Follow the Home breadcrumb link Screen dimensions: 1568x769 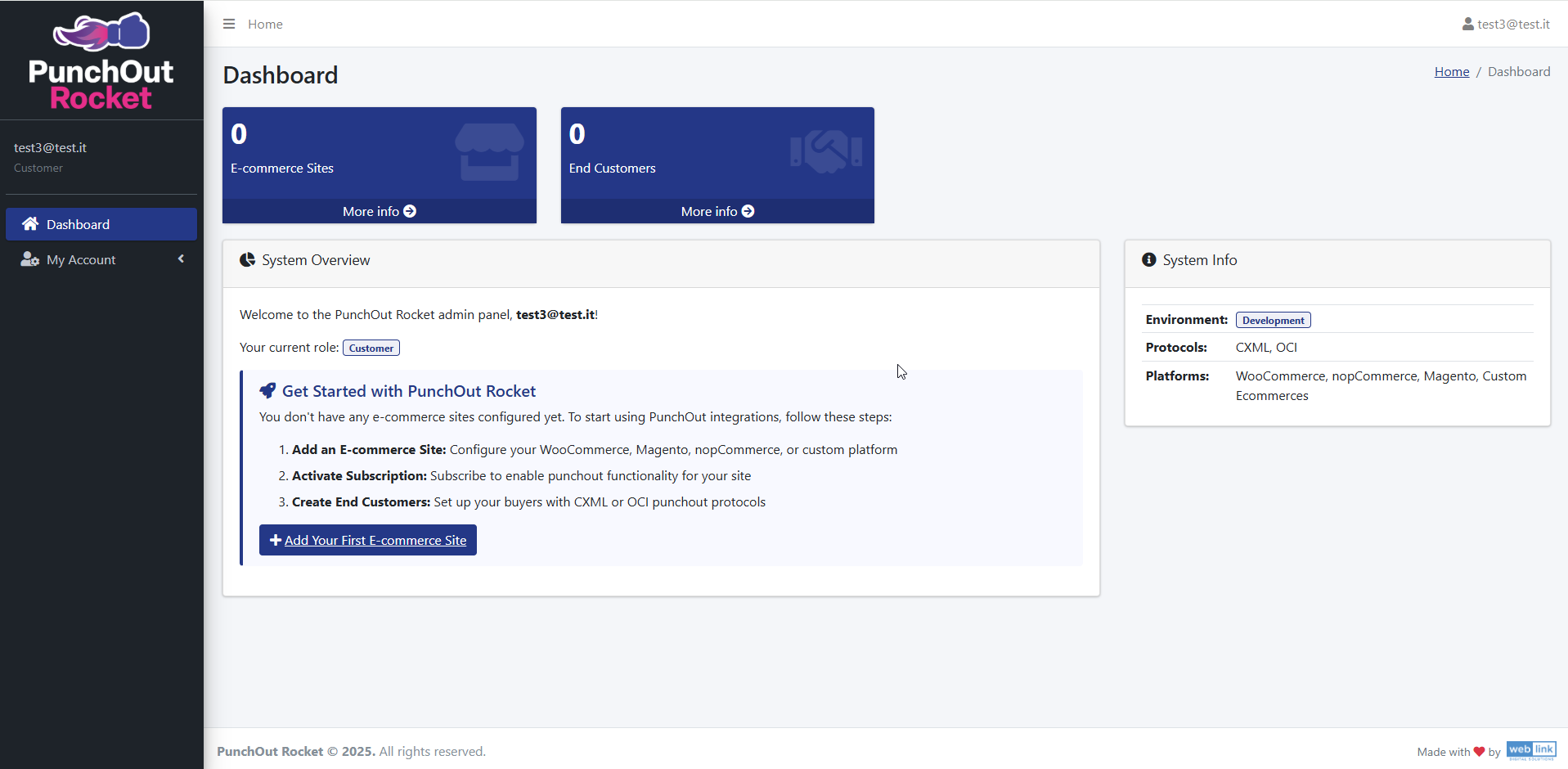coord(1451,72)
